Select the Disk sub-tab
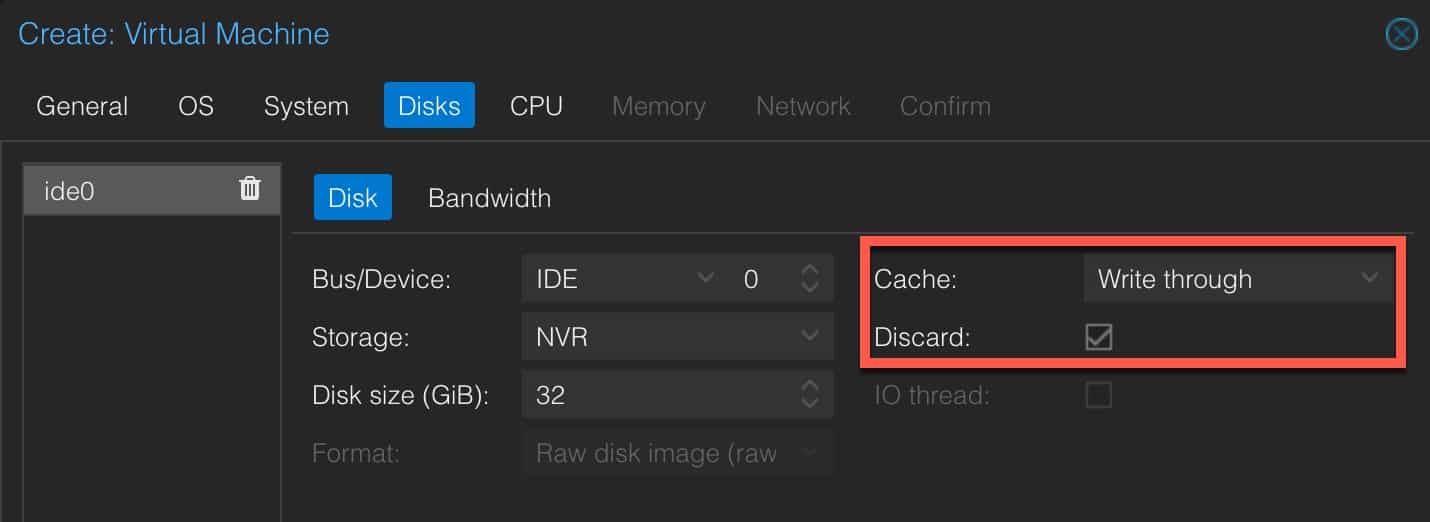This screenshot has width=1430, height=522. 353,198
